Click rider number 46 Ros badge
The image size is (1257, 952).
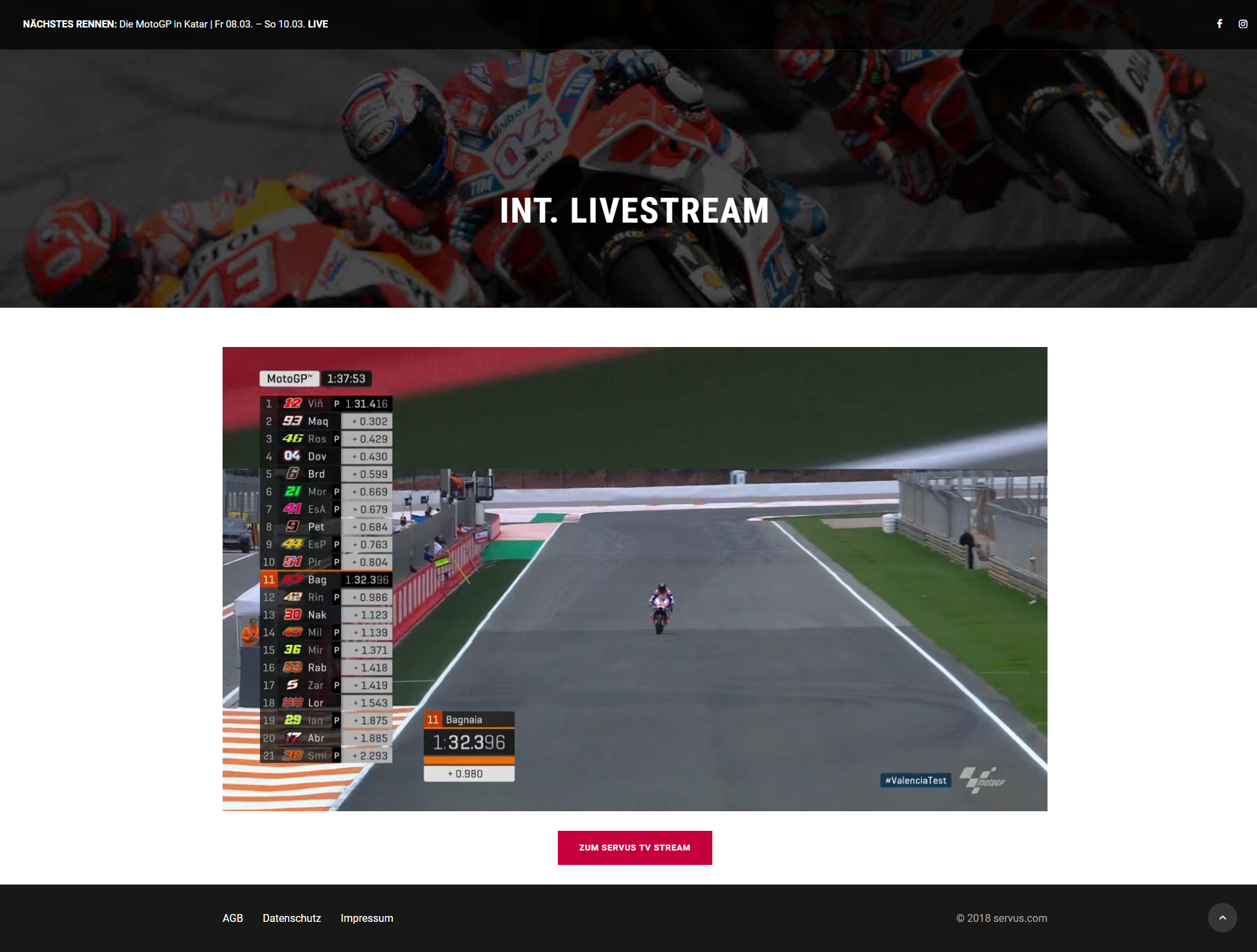coord(292,439)
